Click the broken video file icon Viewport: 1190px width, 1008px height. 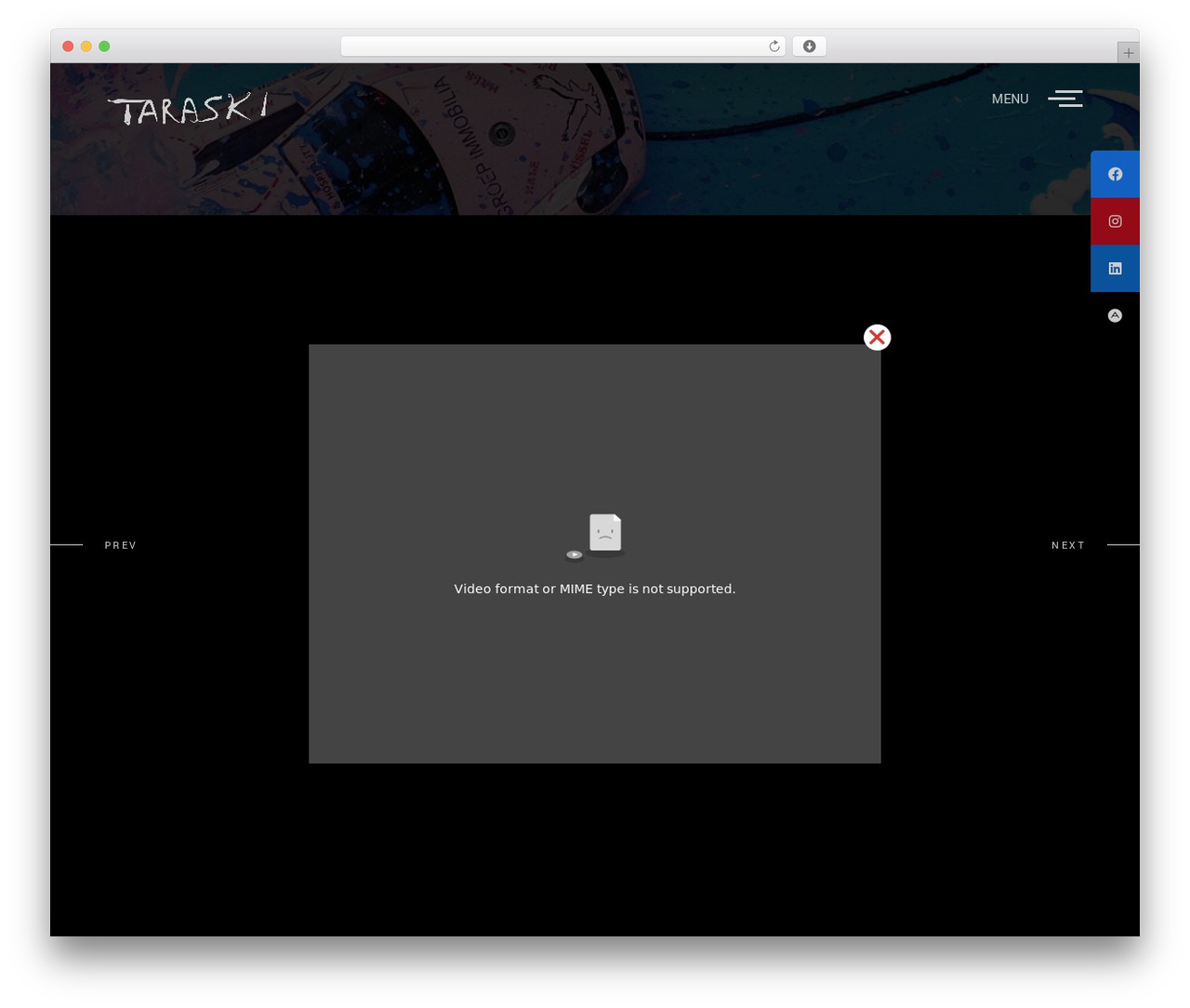[x=595, y=537]
